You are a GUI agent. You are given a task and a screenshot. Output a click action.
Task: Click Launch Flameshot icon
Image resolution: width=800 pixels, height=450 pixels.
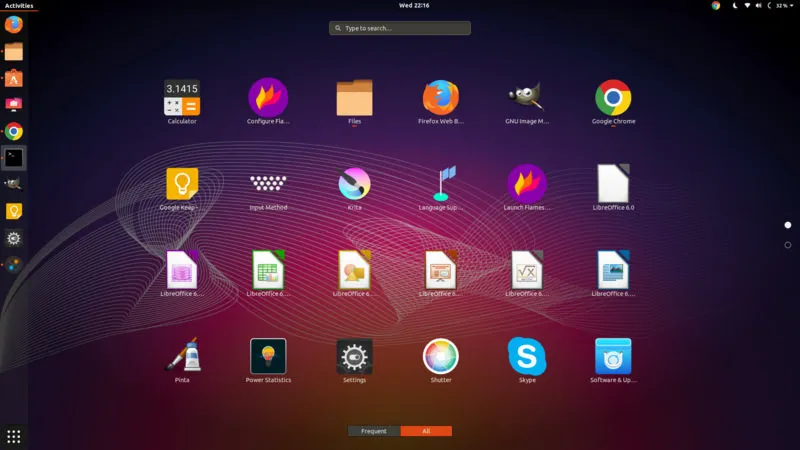click(x=527, y=184)
